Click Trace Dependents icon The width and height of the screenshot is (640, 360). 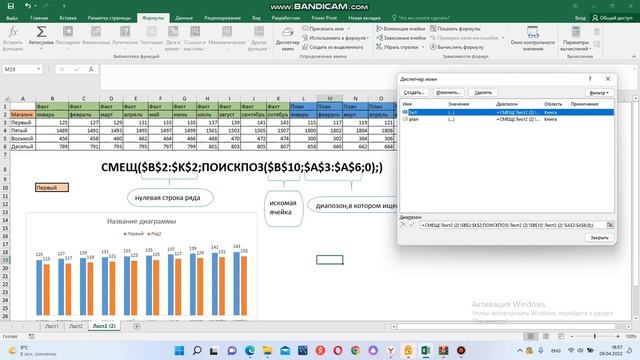[379, 38]
